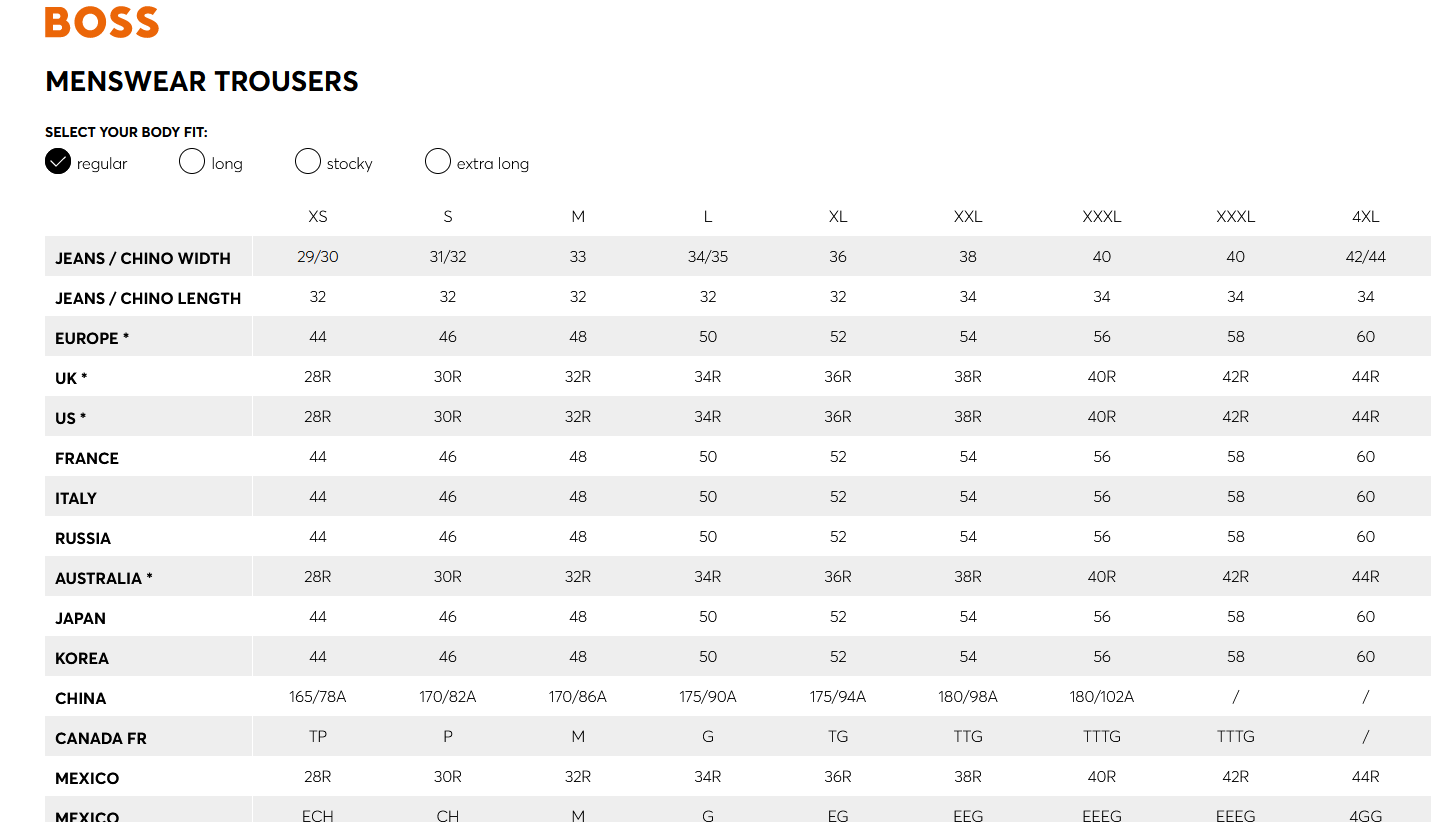Click the Jeans / Chino Length row label
1446x822 pixels.
coord(148,298)
